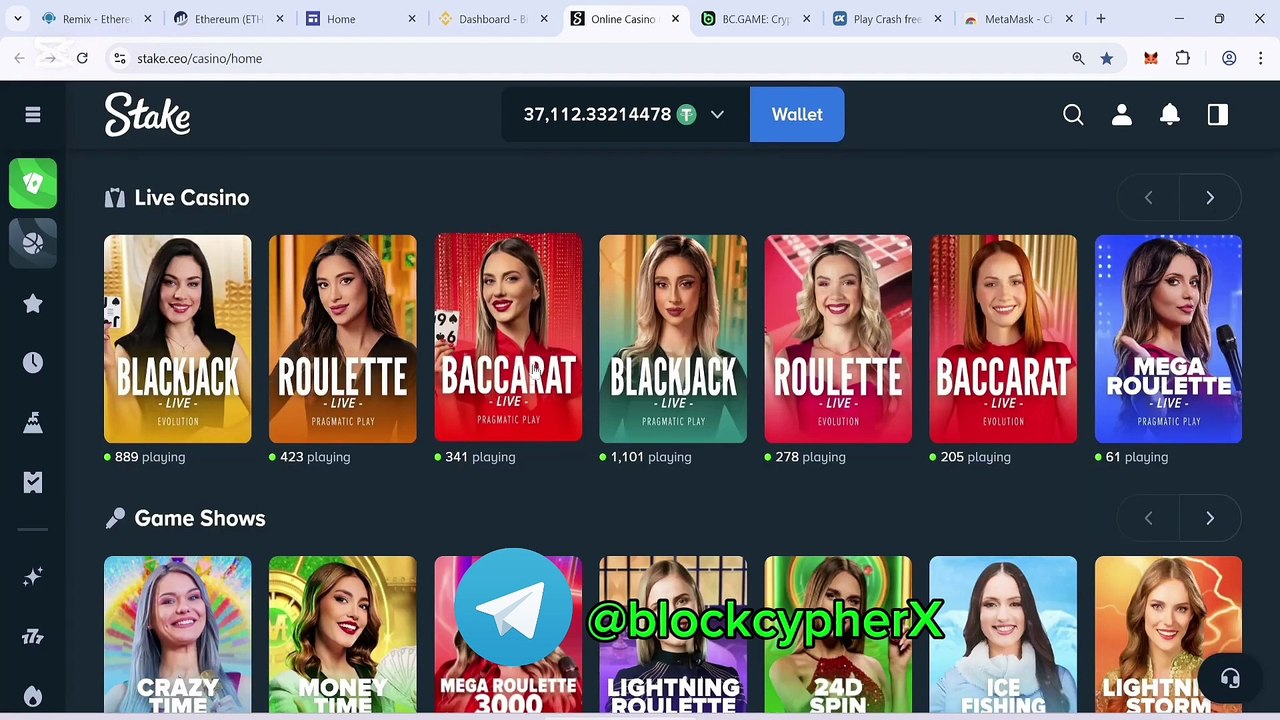Open a new browser tab

pos(1101,19)
